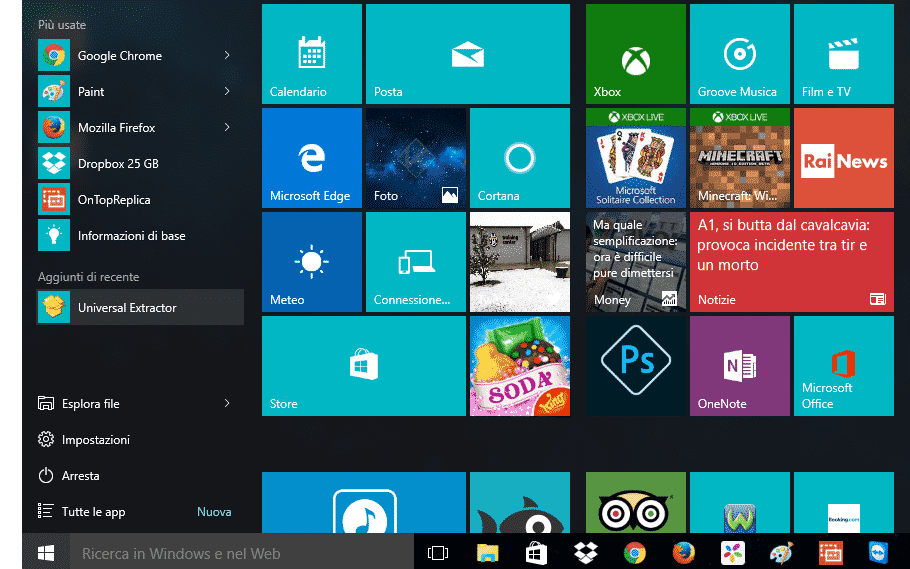This screenshot has width=910, height=569.
Task: Open the Rai News tile
Action: 843,158
